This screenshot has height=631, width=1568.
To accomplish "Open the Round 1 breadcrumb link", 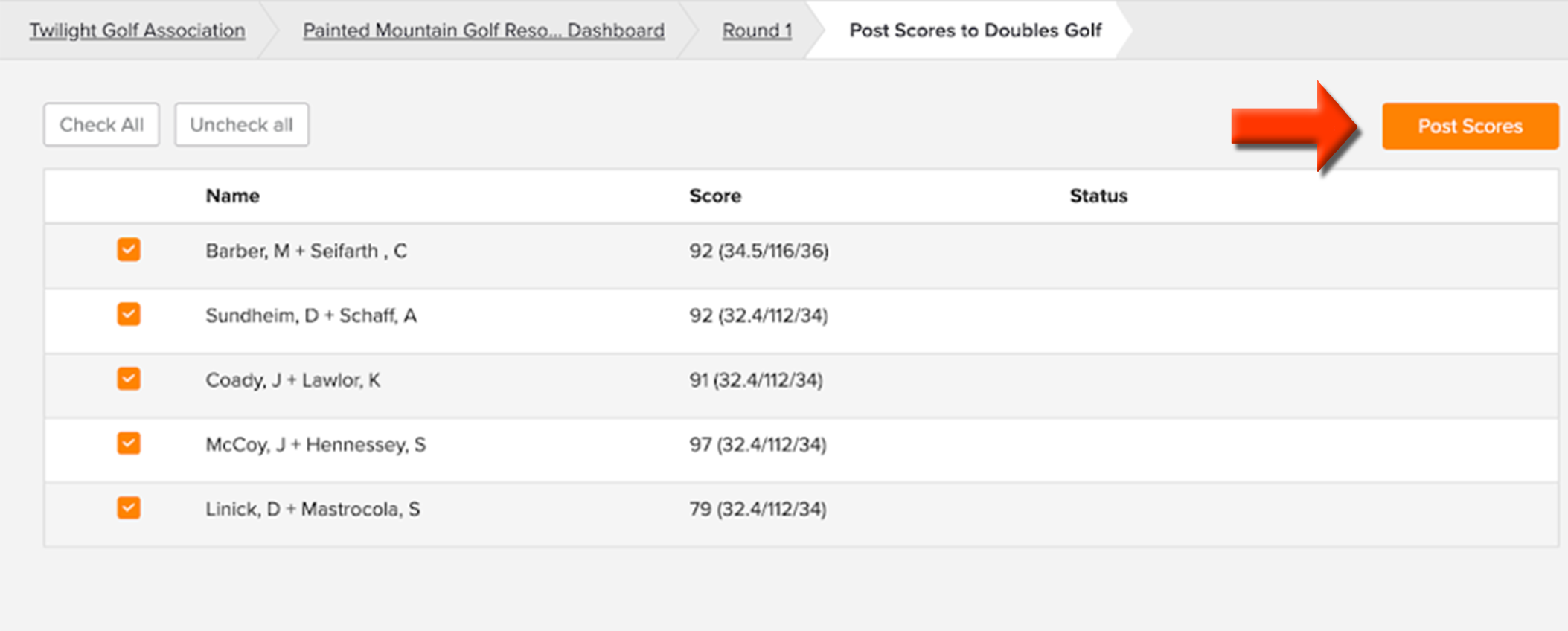I will pos(757,31).
